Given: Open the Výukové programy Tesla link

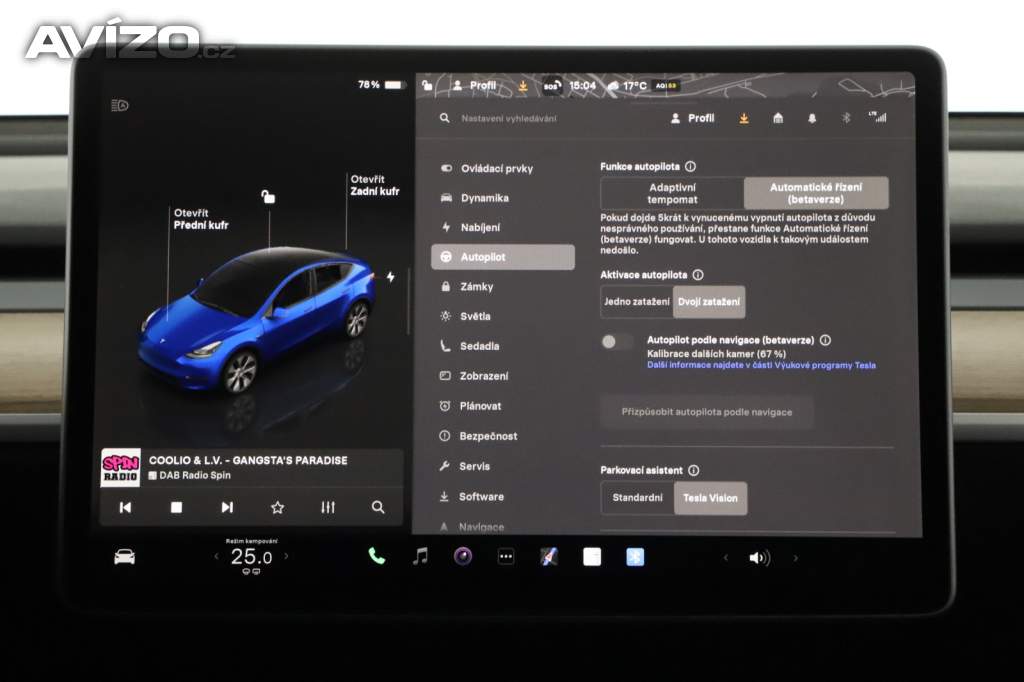Looking at the screenshot, I should (x=761, y=366).
